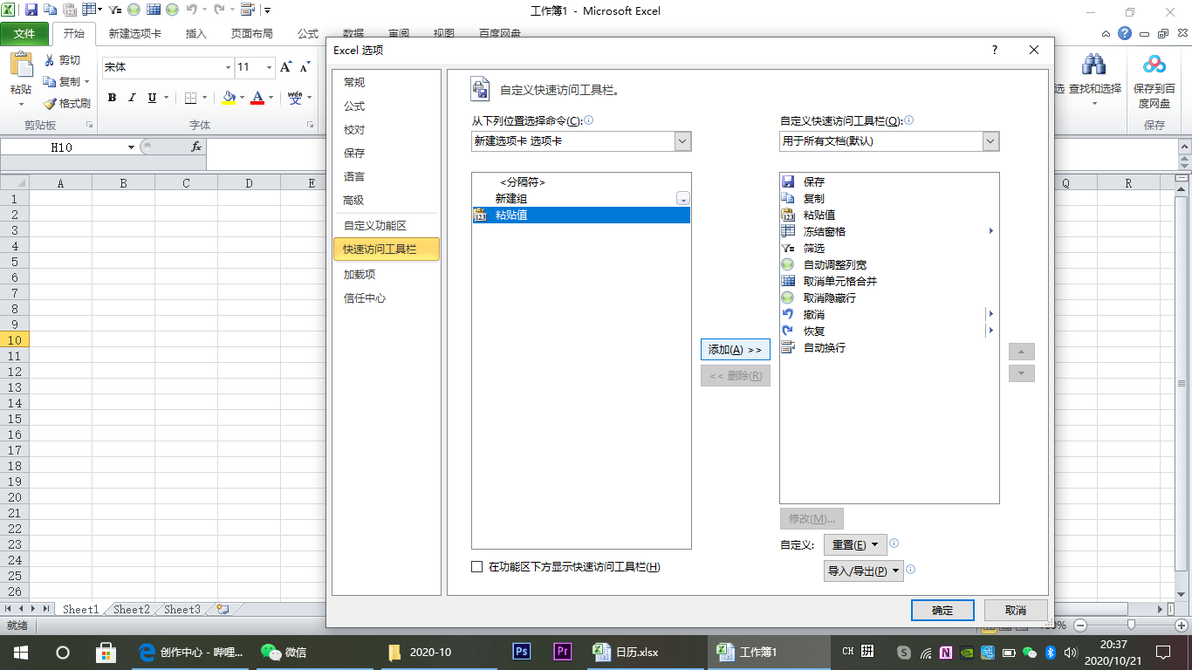Open Photoshop from the taskbar
The height and width of the screenshot is (670, 1192).
[522, 652]
